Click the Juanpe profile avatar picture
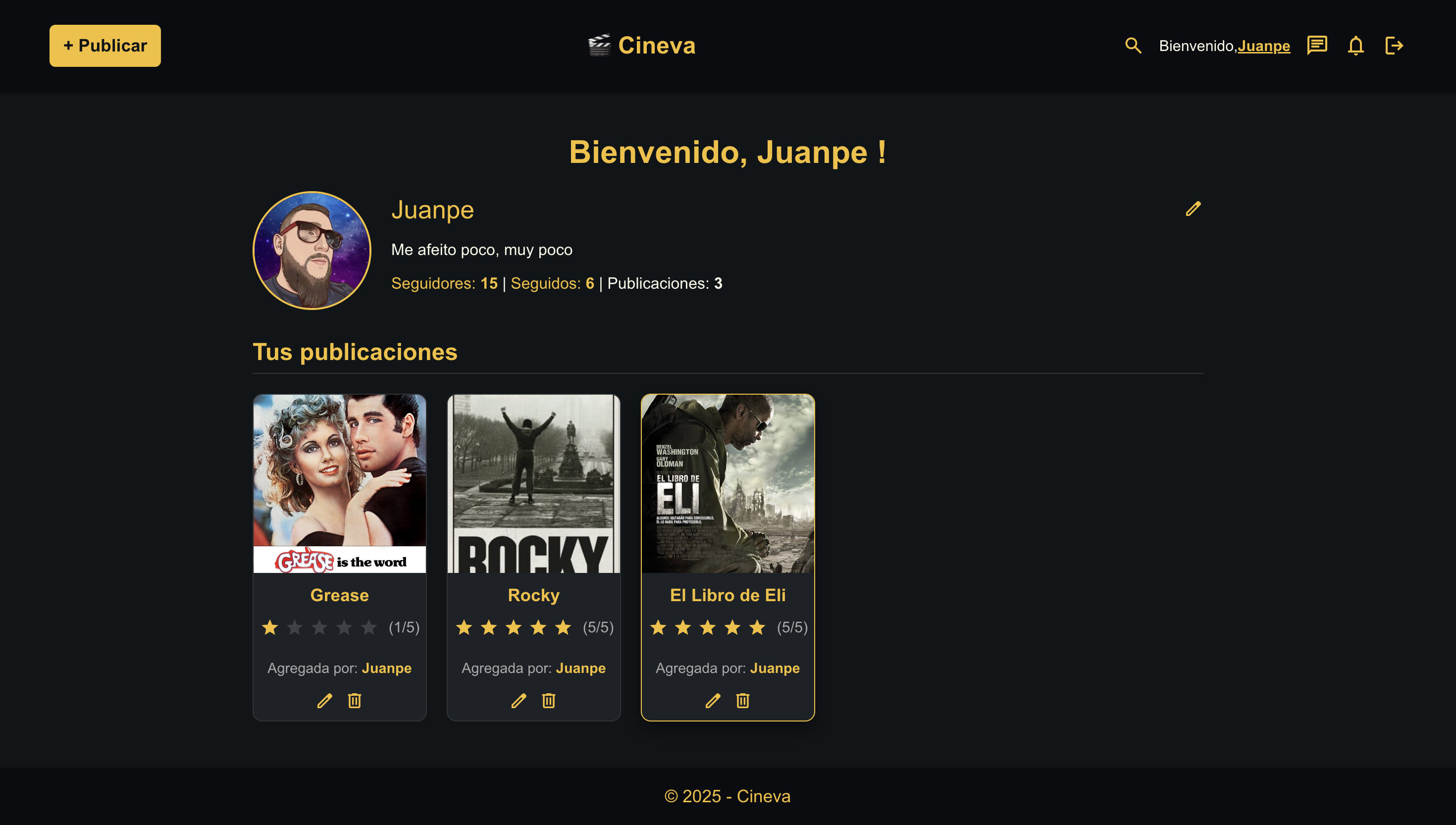 point(312,251)
